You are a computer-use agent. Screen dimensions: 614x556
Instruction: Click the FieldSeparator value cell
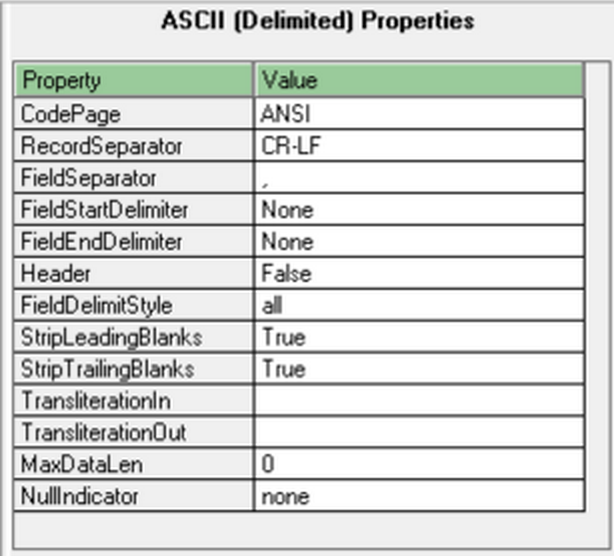pos(418,177)
